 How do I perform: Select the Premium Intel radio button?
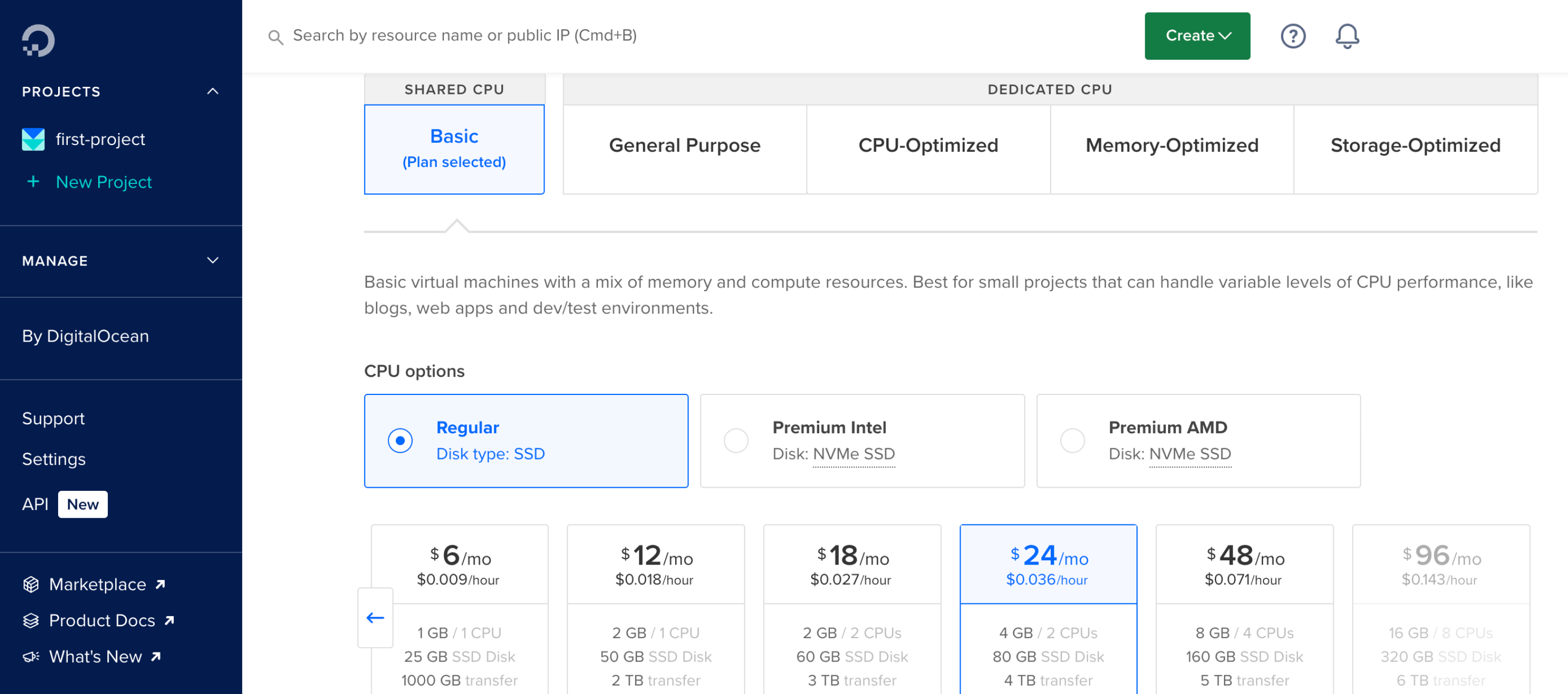point(736,440)
